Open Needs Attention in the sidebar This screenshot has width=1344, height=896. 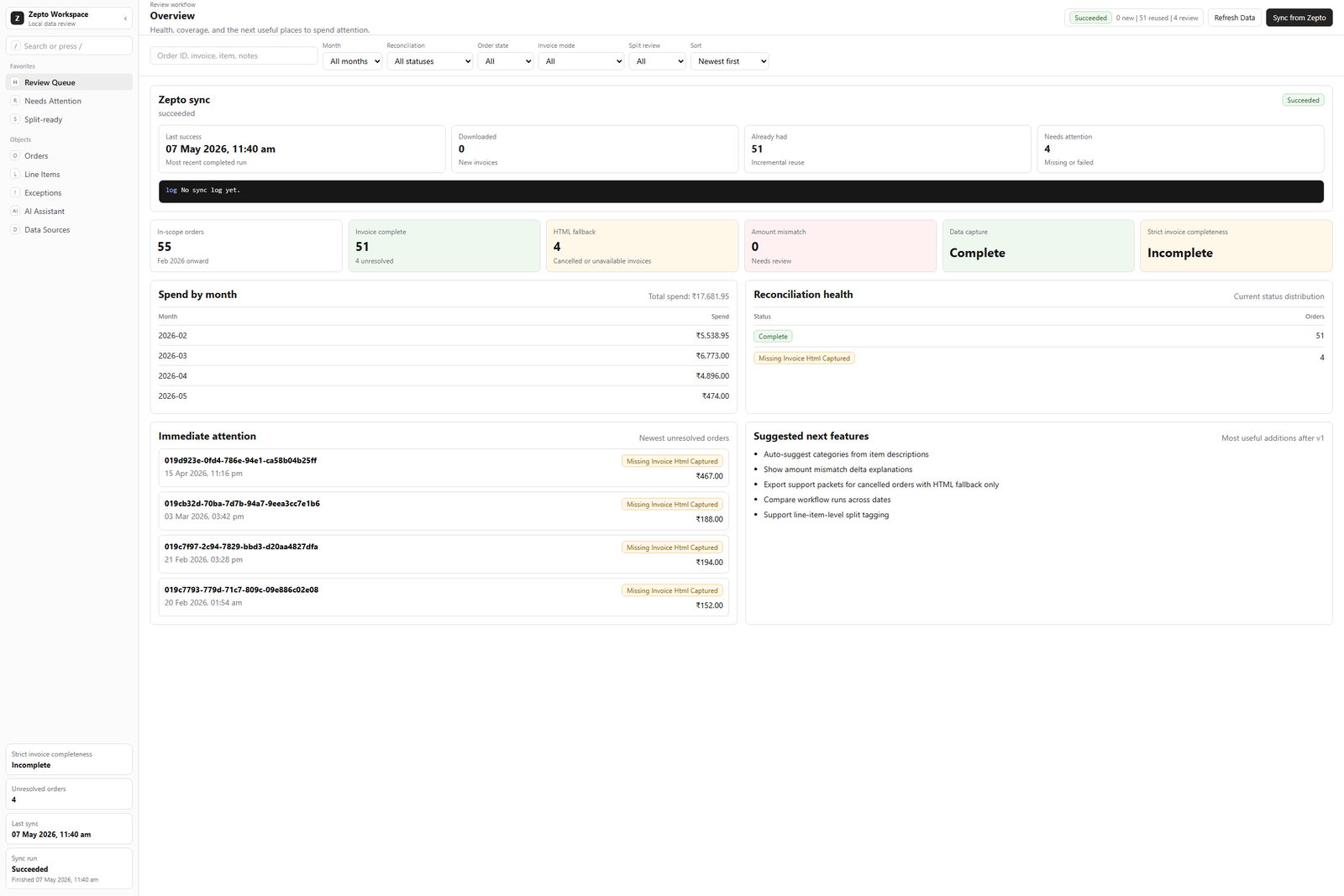[x=69, y=101]
